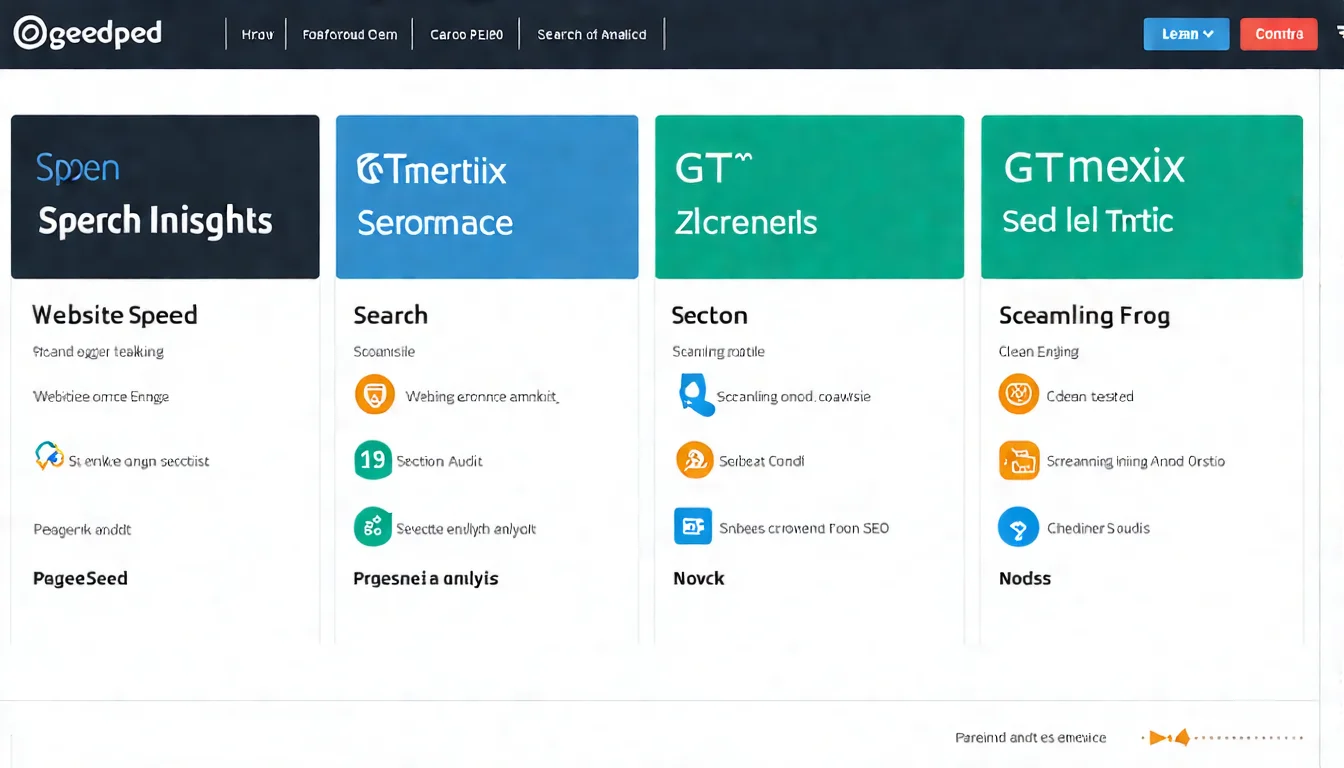Expand the blue Lean dropdown button
The height and width of the screenshot is (768, 1344).
[1187, 34]
